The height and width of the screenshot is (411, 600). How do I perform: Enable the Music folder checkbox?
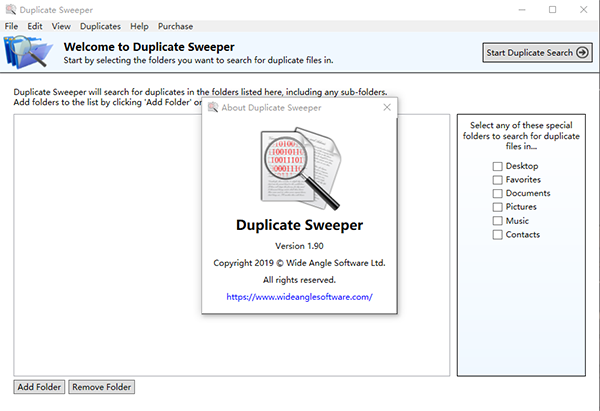click(497, 221)
